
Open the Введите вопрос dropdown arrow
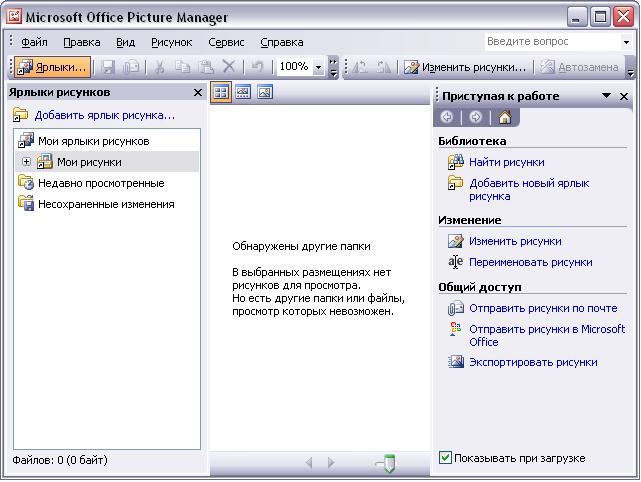point(626,42)
